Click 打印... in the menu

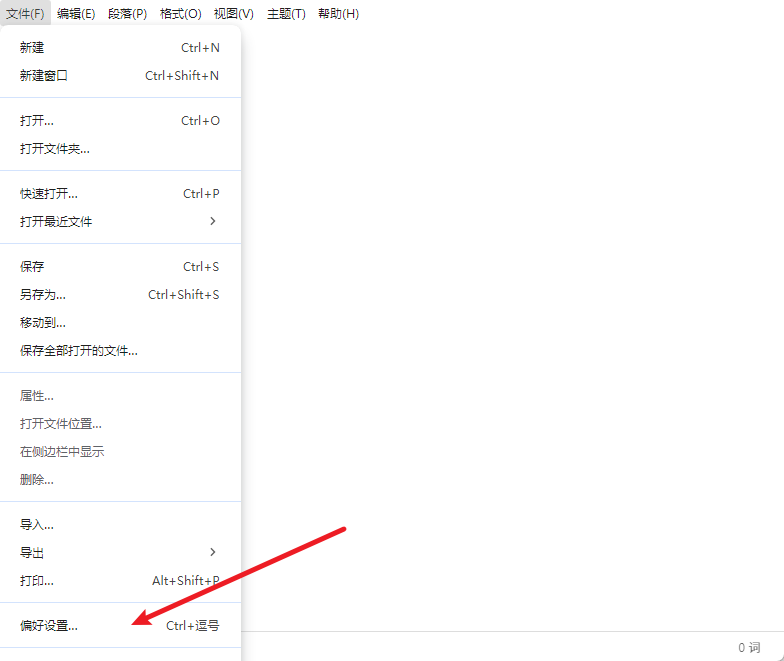(37, 581)
